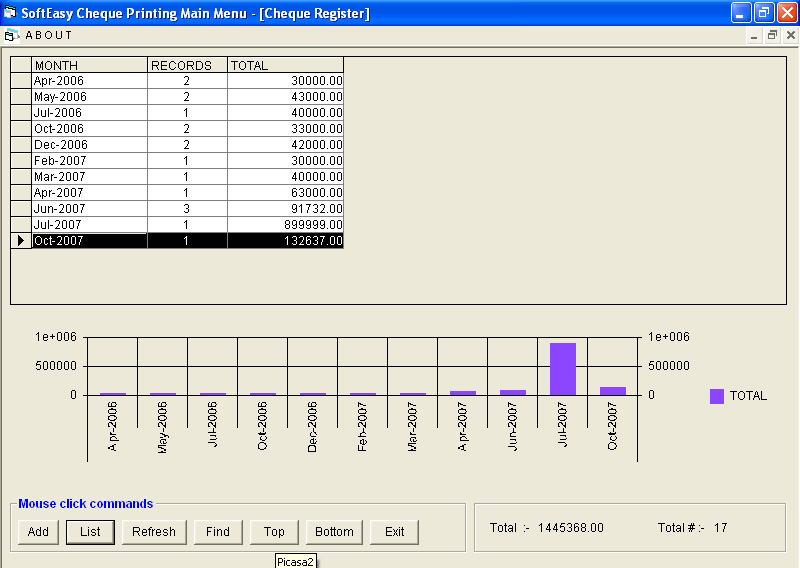Click the grand total value 1445368.00
This screenshot has height=568, width=800.
[570, 528]
